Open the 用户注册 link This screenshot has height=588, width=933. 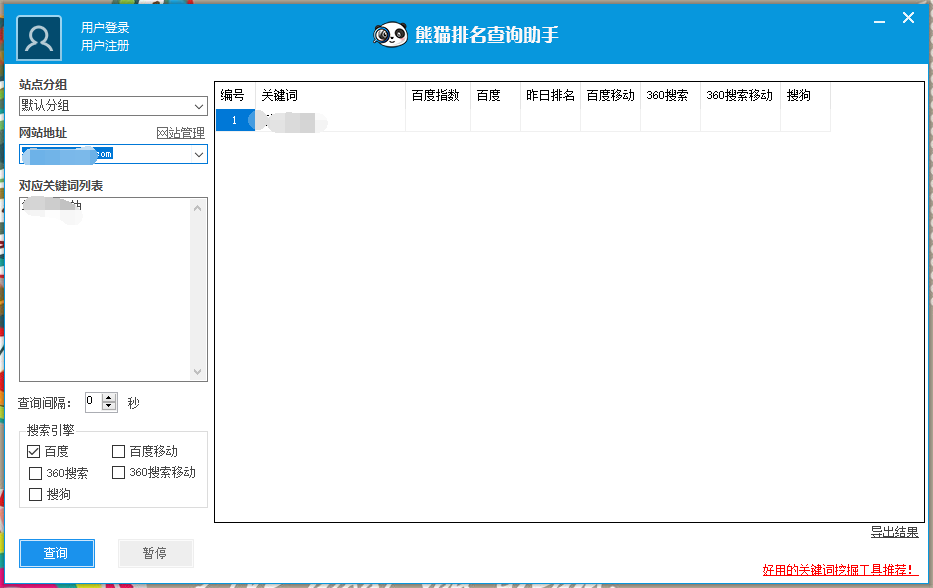[105, 45]
